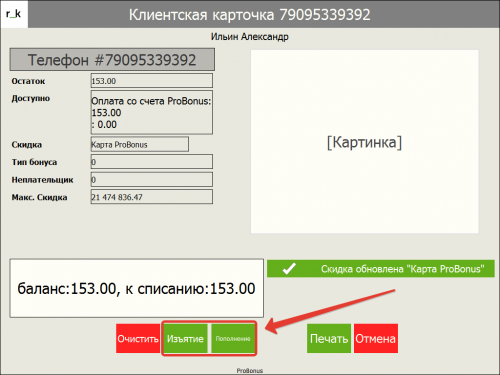This screenshot has width=500, height=375.
Task: Click the r_k logo icon
Action: click(x=14, y=14)
